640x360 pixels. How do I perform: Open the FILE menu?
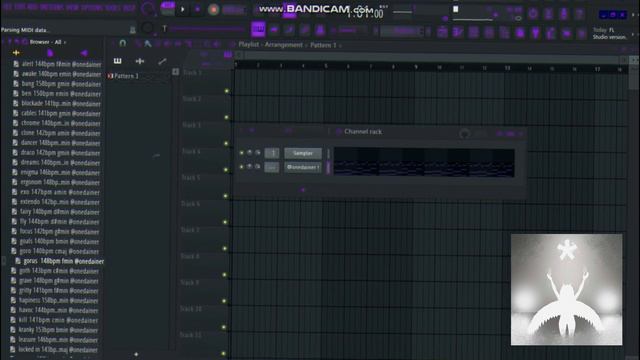pos(8,7)
